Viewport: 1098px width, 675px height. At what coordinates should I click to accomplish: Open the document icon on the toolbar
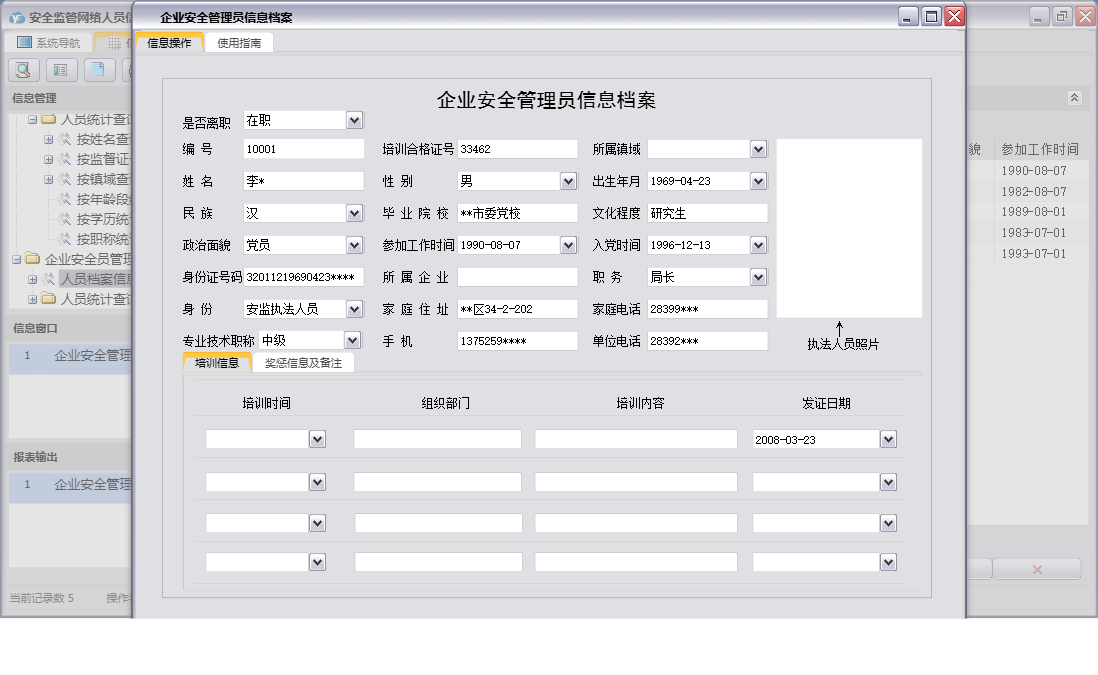pyautogui.click(x=97, y=70)
